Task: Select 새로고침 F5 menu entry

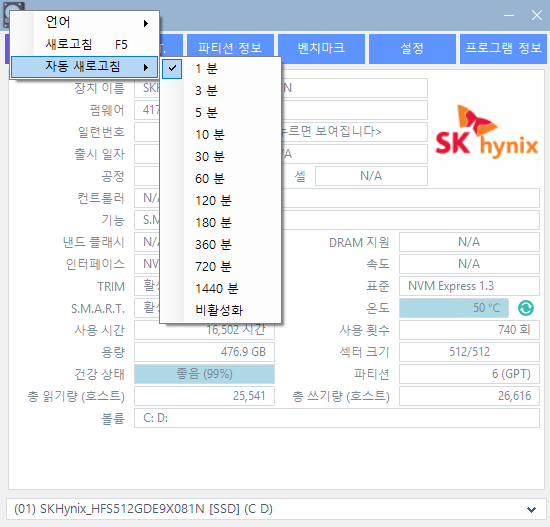Action: tap(85, 45)
